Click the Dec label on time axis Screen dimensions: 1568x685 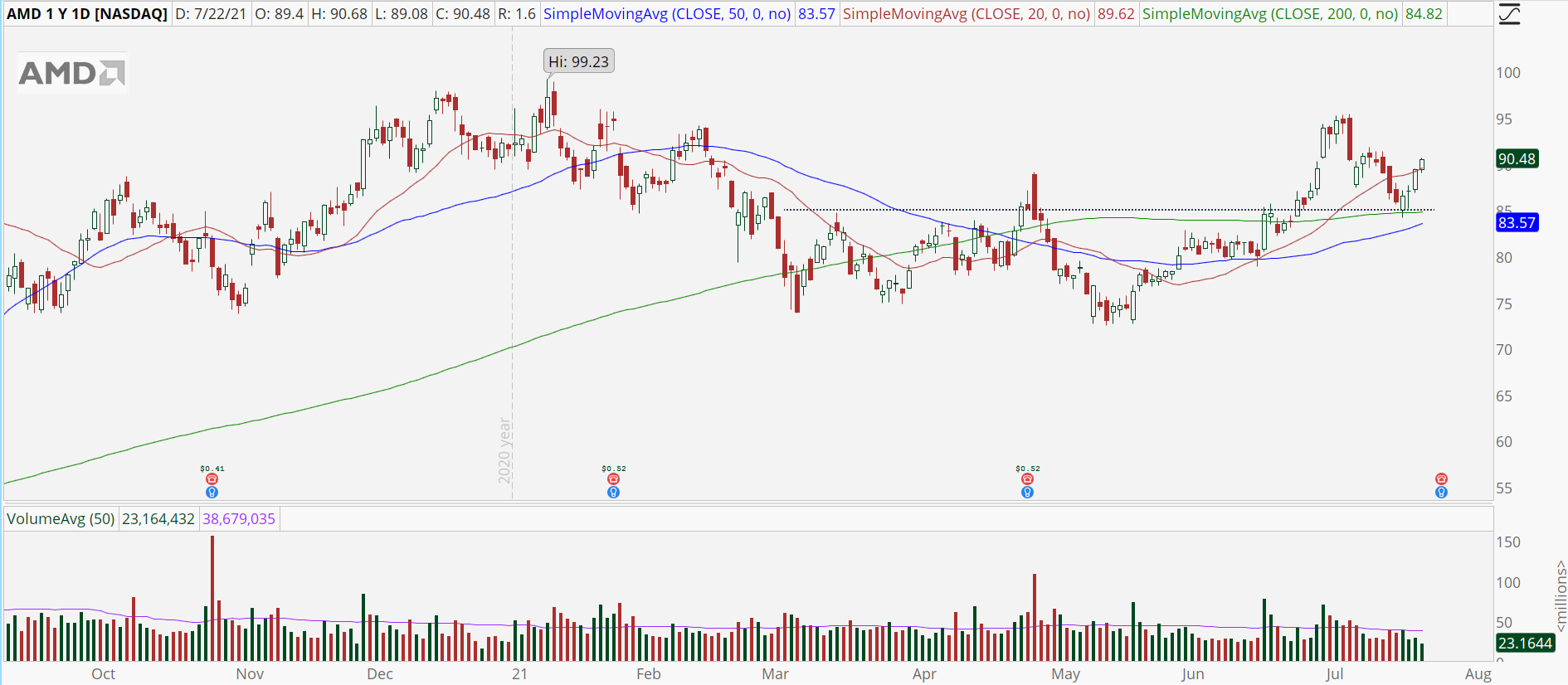(380, 674)
